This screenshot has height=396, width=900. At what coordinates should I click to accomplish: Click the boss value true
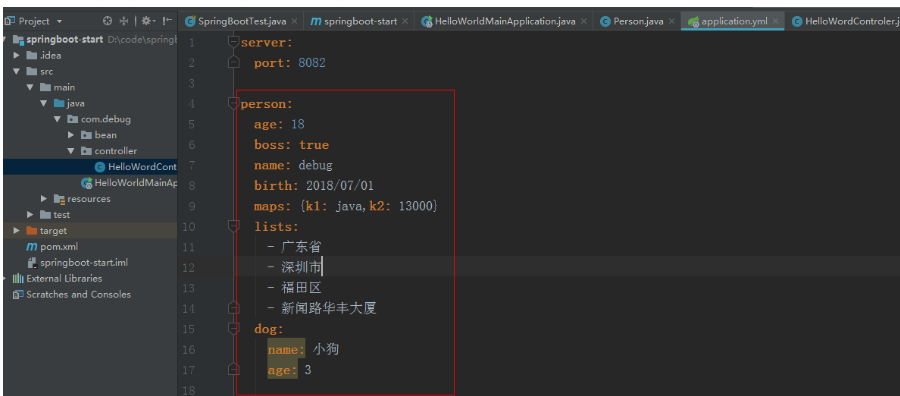pyautogui.click(x=314, y=145)
